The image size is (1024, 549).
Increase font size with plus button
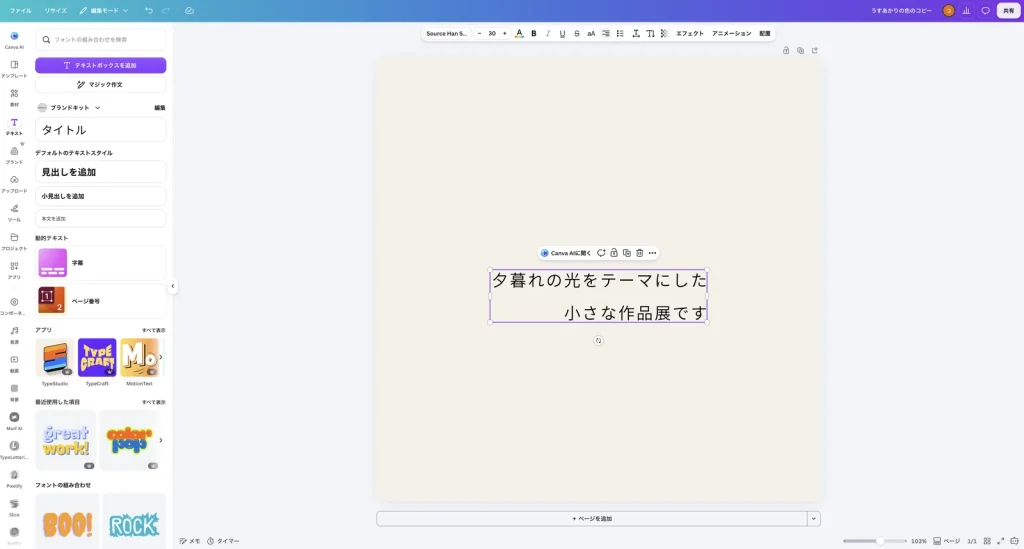point(504,33)
